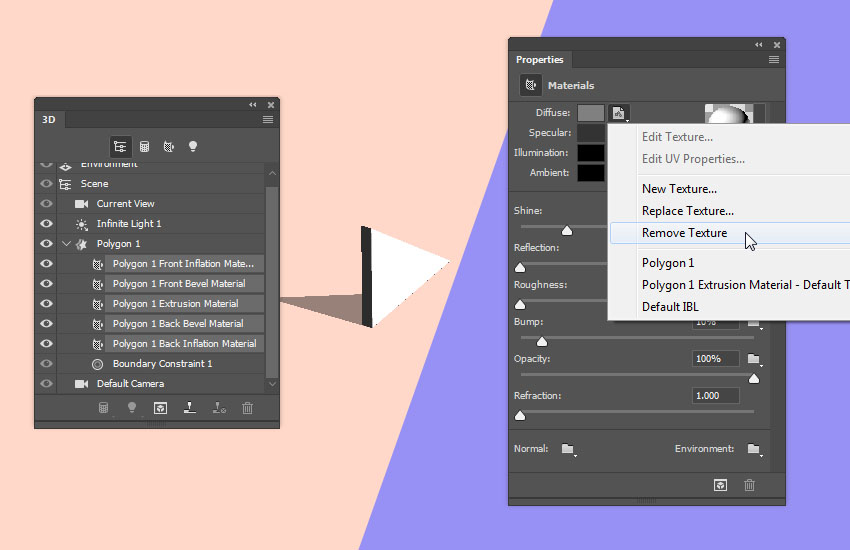Viewport: 850px width, 551px height.
Task: Click the Environment texture folder icon
Action: (754, 449)
